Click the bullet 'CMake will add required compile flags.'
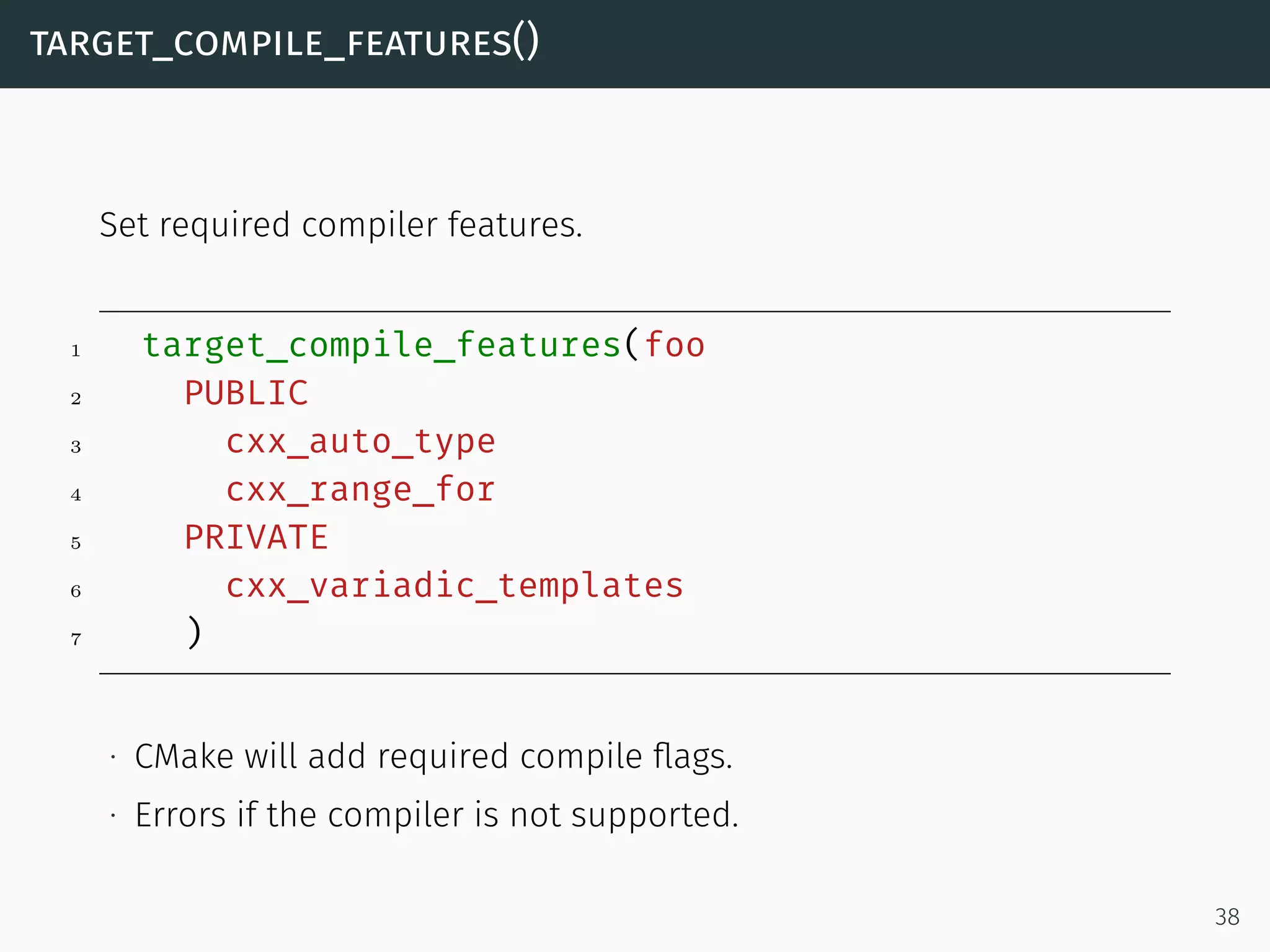The width and height of the screenshot is (1270, 952). (433, 756)
